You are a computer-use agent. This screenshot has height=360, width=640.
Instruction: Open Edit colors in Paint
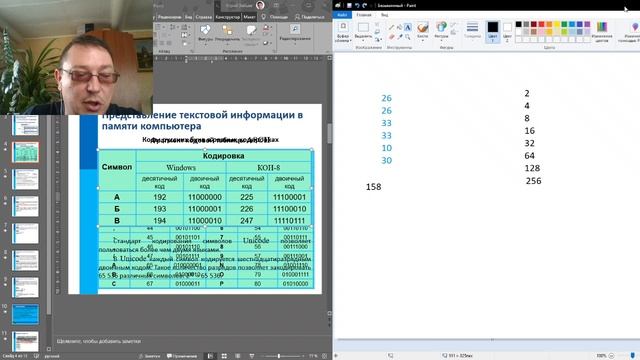pos(602,31)
